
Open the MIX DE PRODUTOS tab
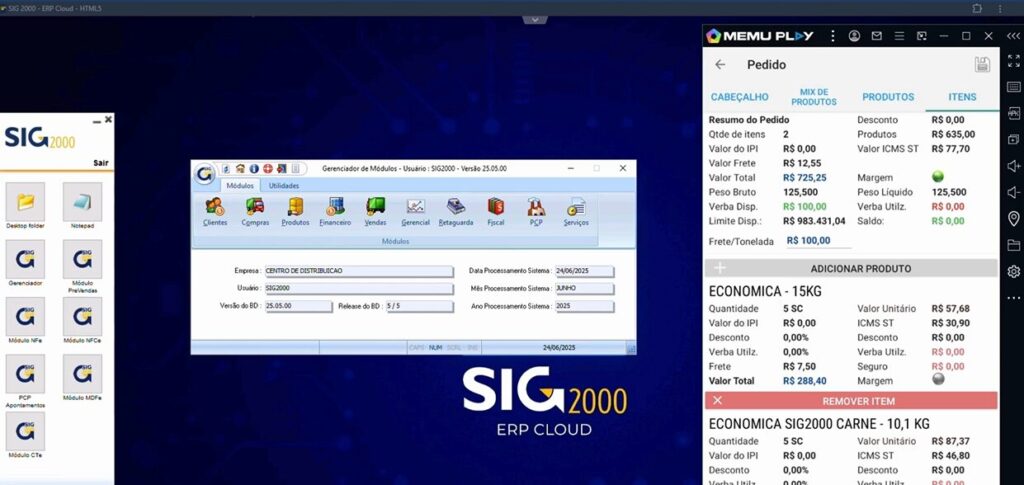click(x=814, y=97)
